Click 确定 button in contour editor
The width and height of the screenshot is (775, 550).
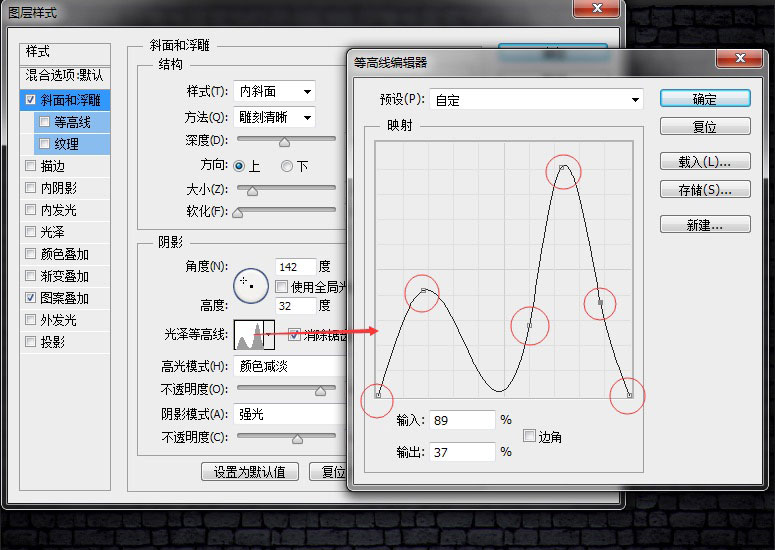pos(705,98)
